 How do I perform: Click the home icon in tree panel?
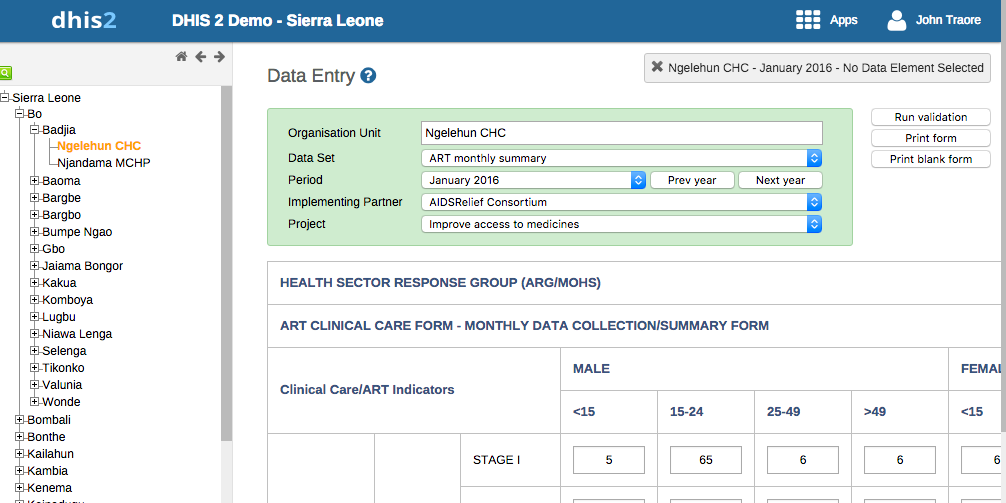[181, 57]
